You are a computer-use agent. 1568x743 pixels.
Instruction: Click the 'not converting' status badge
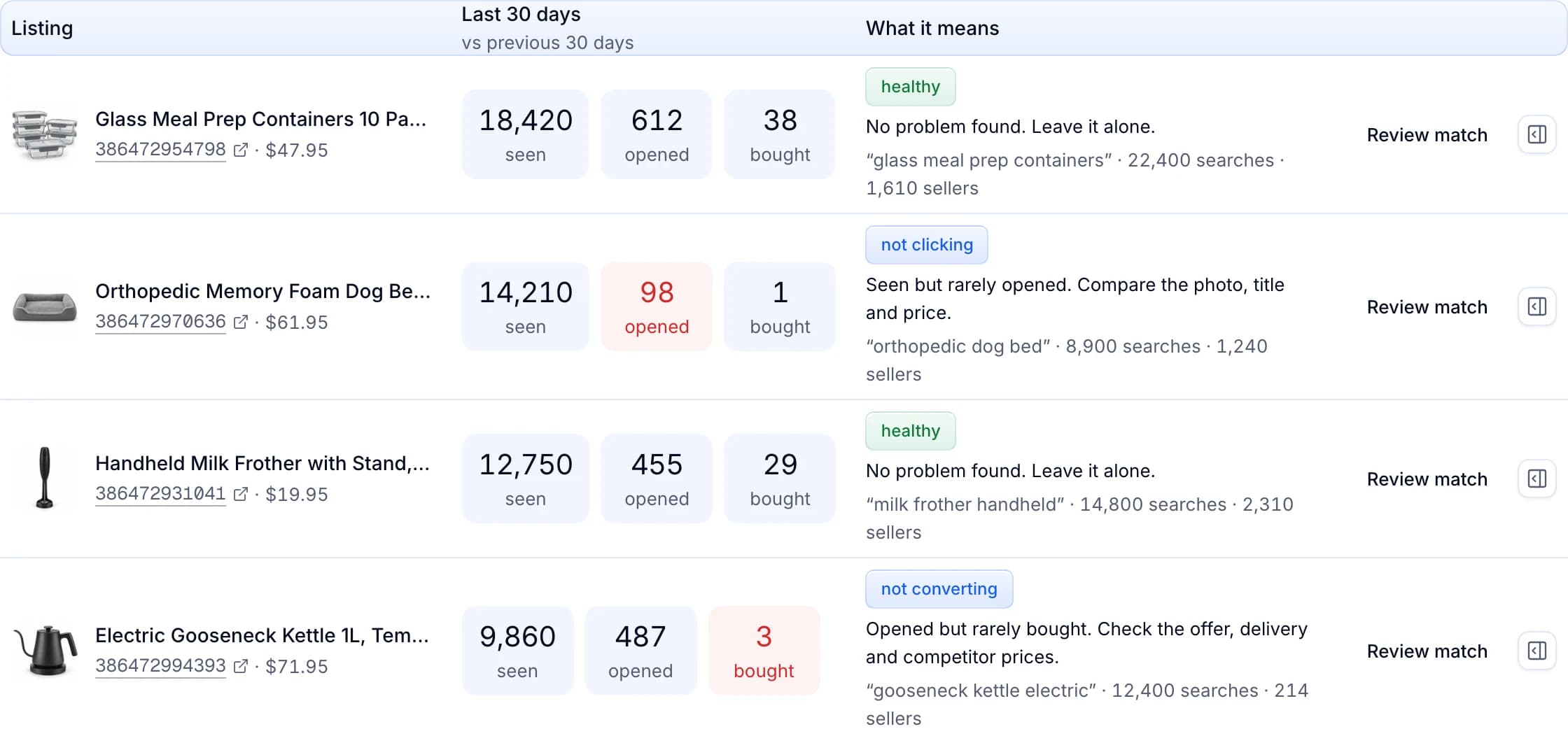[939, 589]
